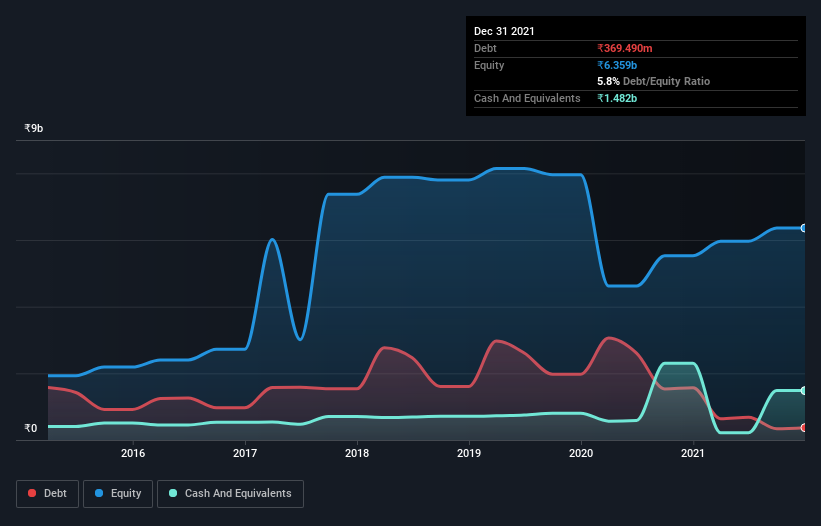Image resolution: width=821 pixels, height=526 pixels.
Task: Click the teal Cash endpoint marker
Action: click(804, 390)
